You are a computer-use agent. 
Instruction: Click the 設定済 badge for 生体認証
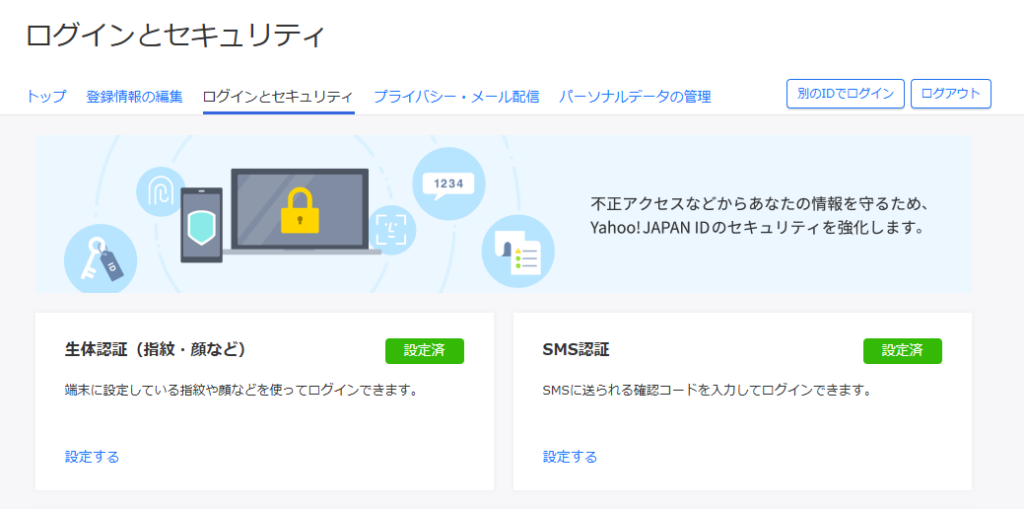[425, 351]
